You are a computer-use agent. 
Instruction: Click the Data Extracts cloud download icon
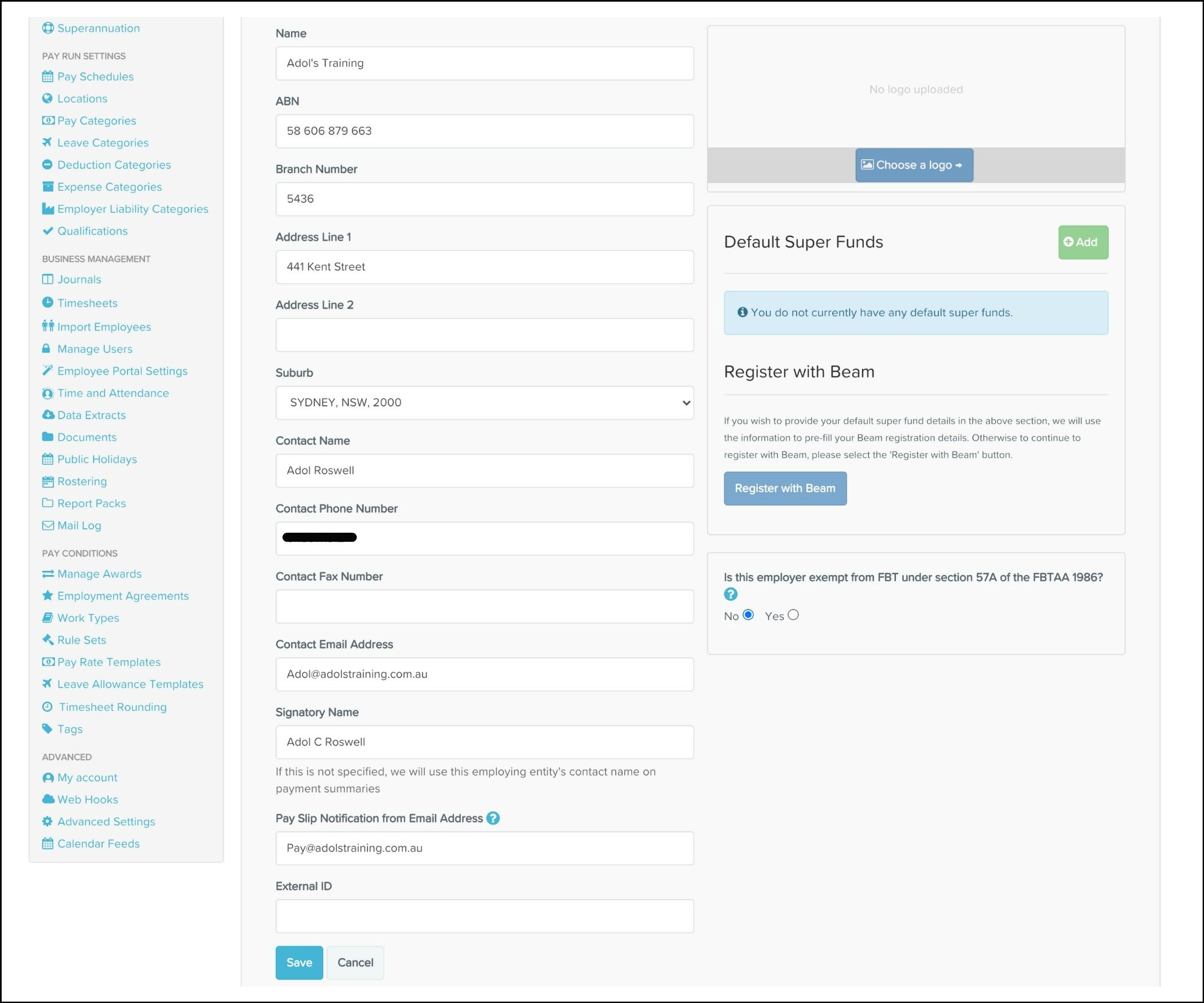(x=47, y=415)
